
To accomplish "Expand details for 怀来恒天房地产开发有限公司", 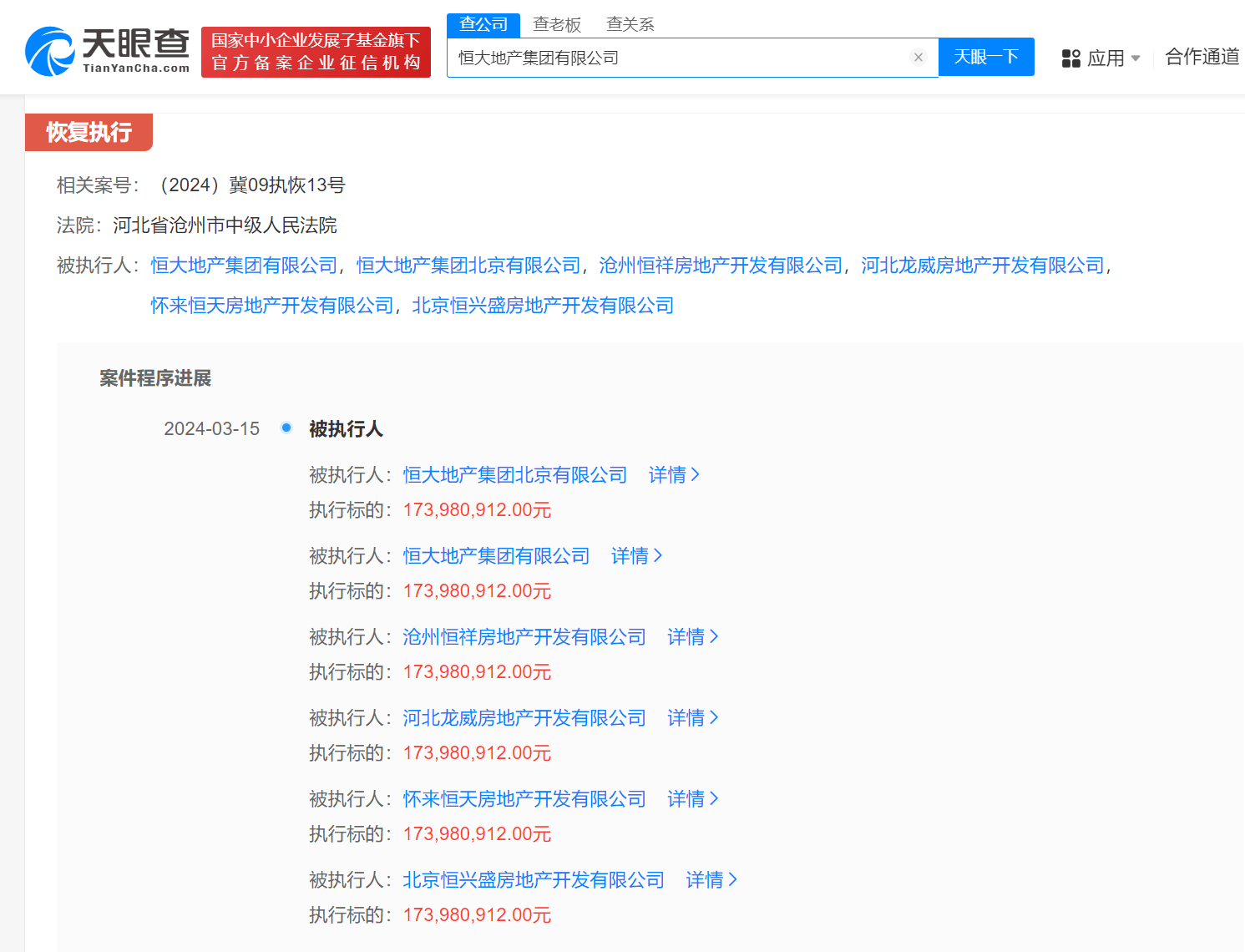I will pos(692,798).
